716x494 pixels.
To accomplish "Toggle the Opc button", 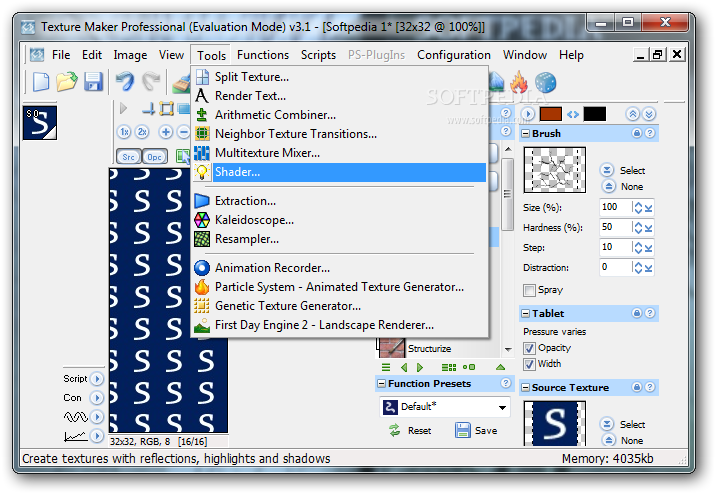I will coord(155,157).
